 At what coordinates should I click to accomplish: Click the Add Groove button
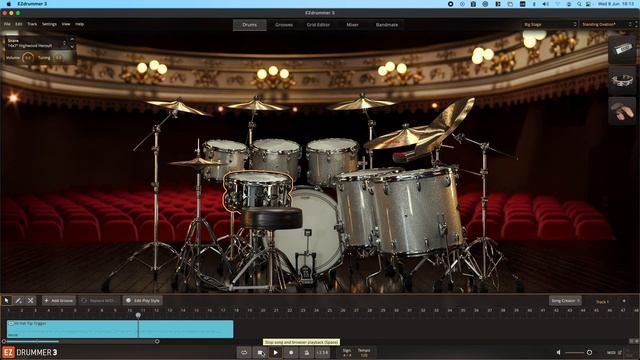59,300
